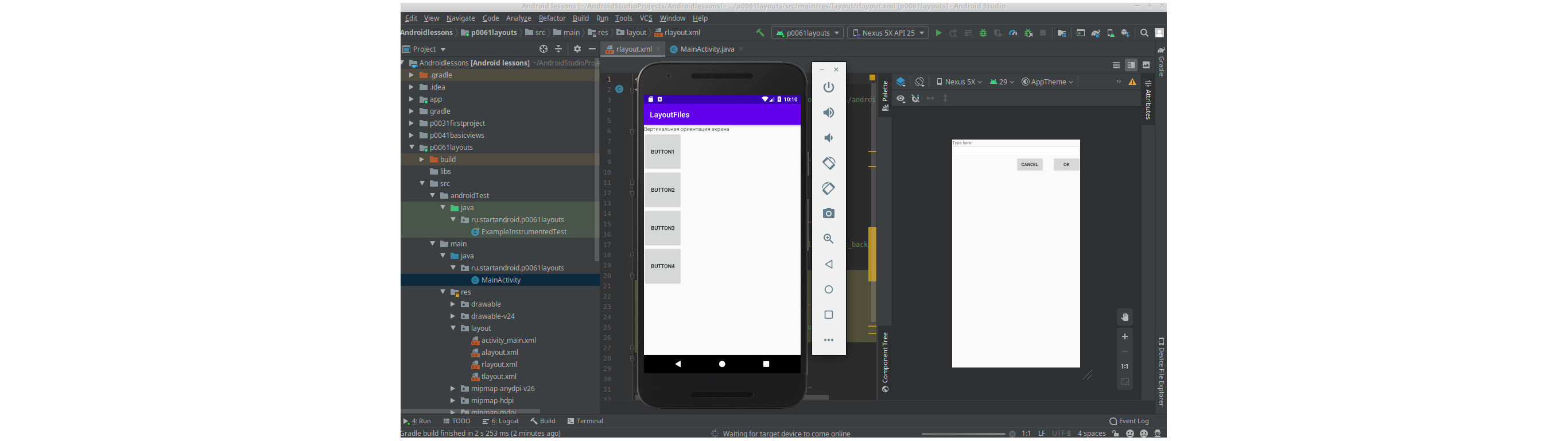Toggle view options eye icon in designer
The image size is (1568, 441).
[x=901, y=99]
